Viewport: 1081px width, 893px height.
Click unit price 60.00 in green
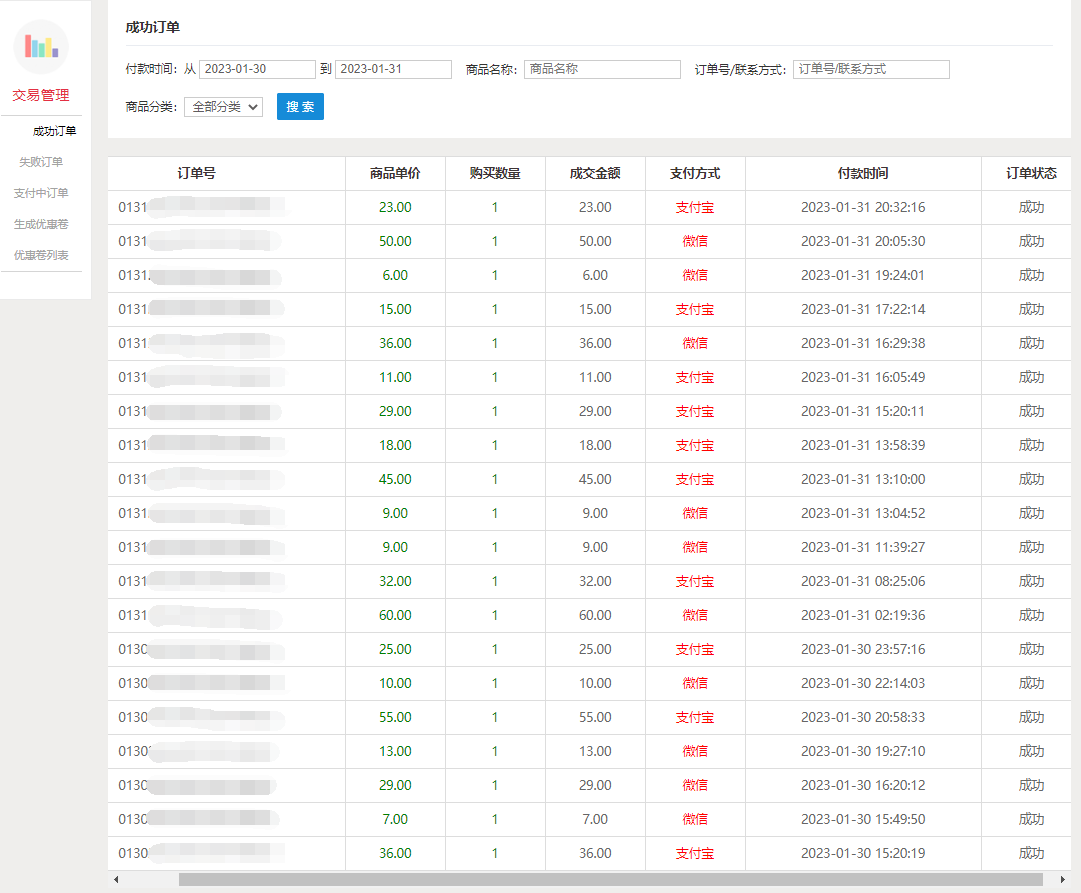pyautogui.click(x=395, y=615)
